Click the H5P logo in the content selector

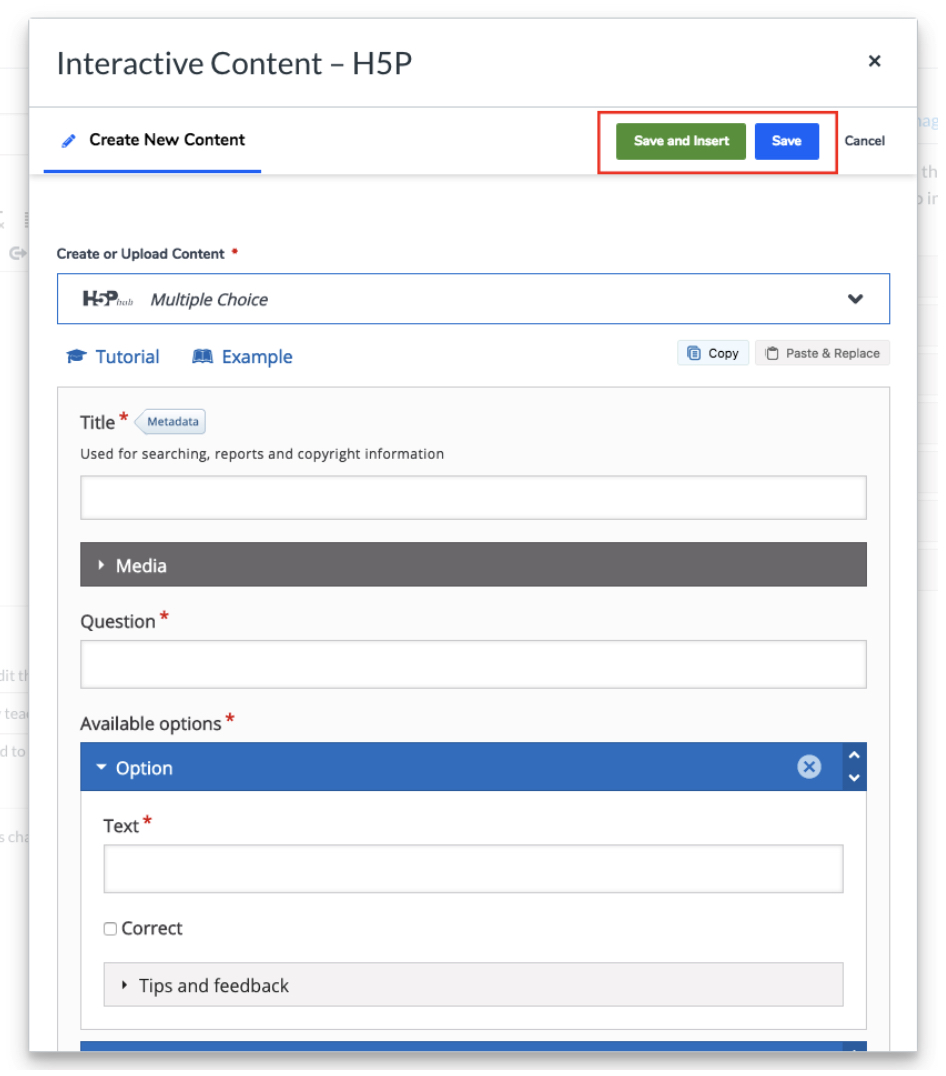pos(106,297)
